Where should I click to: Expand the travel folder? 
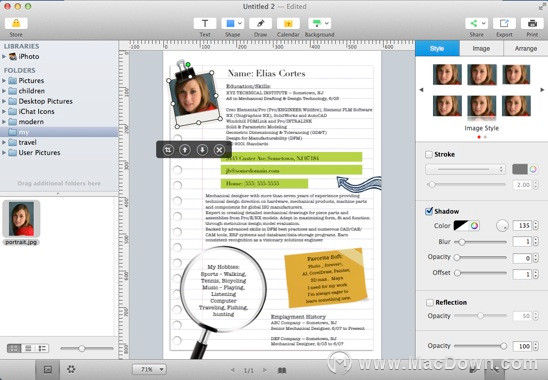pyautogui.click(x=4, y=142)
